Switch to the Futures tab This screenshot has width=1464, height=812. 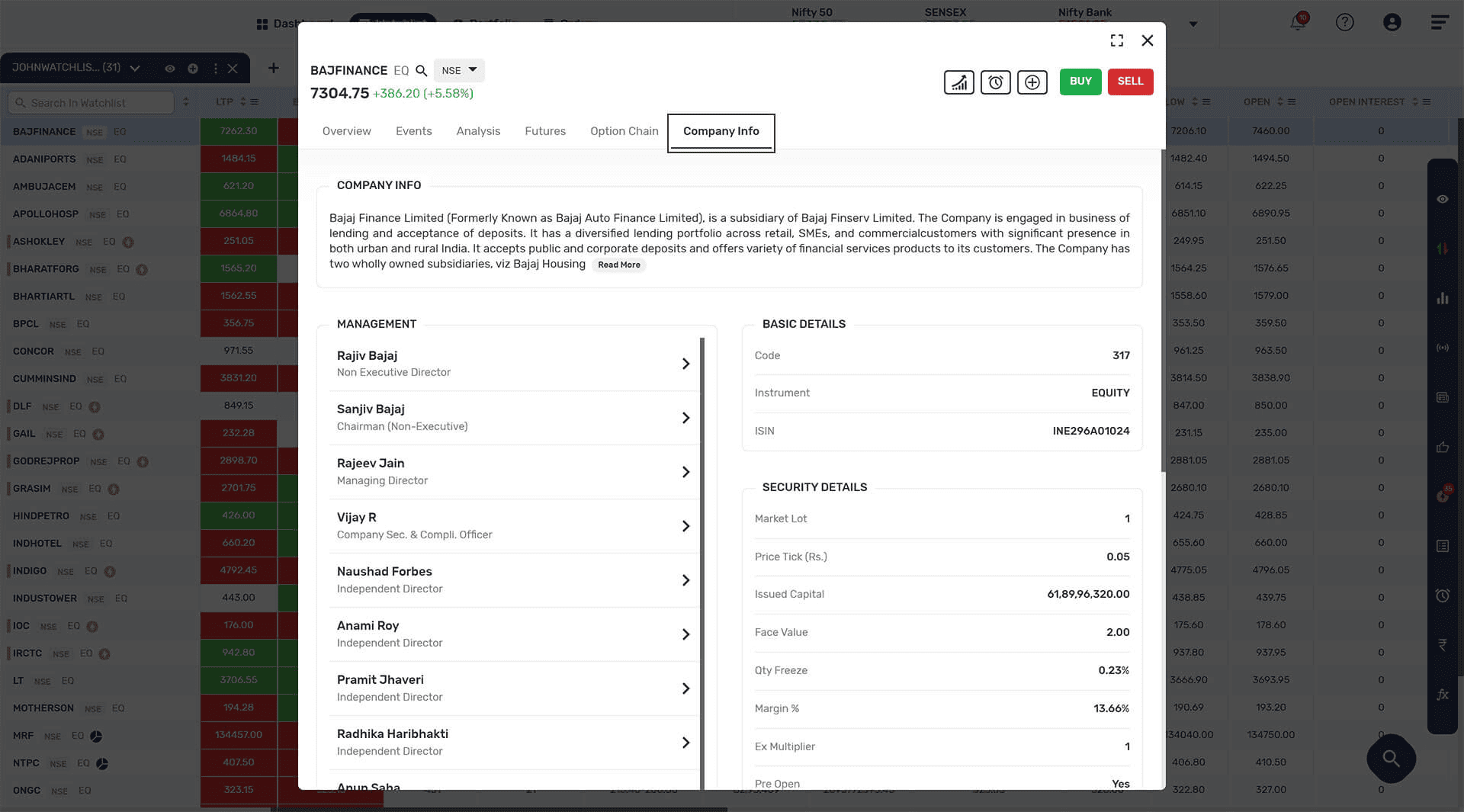[545, 131]
